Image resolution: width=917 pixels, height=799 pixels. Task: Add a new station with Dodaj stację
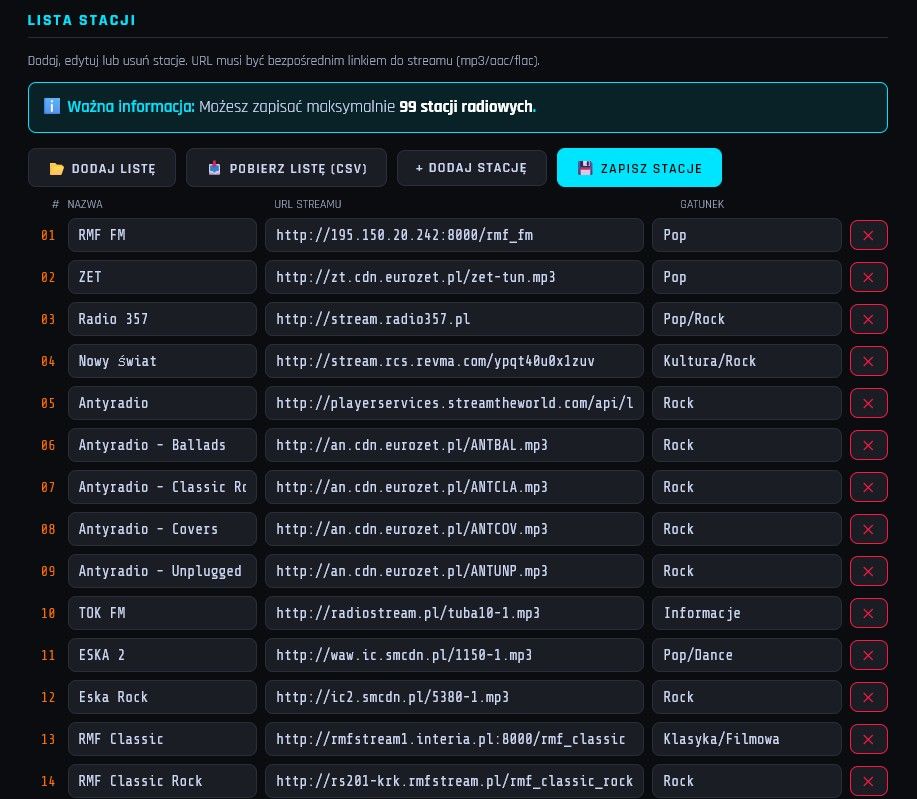click(471, 168)
